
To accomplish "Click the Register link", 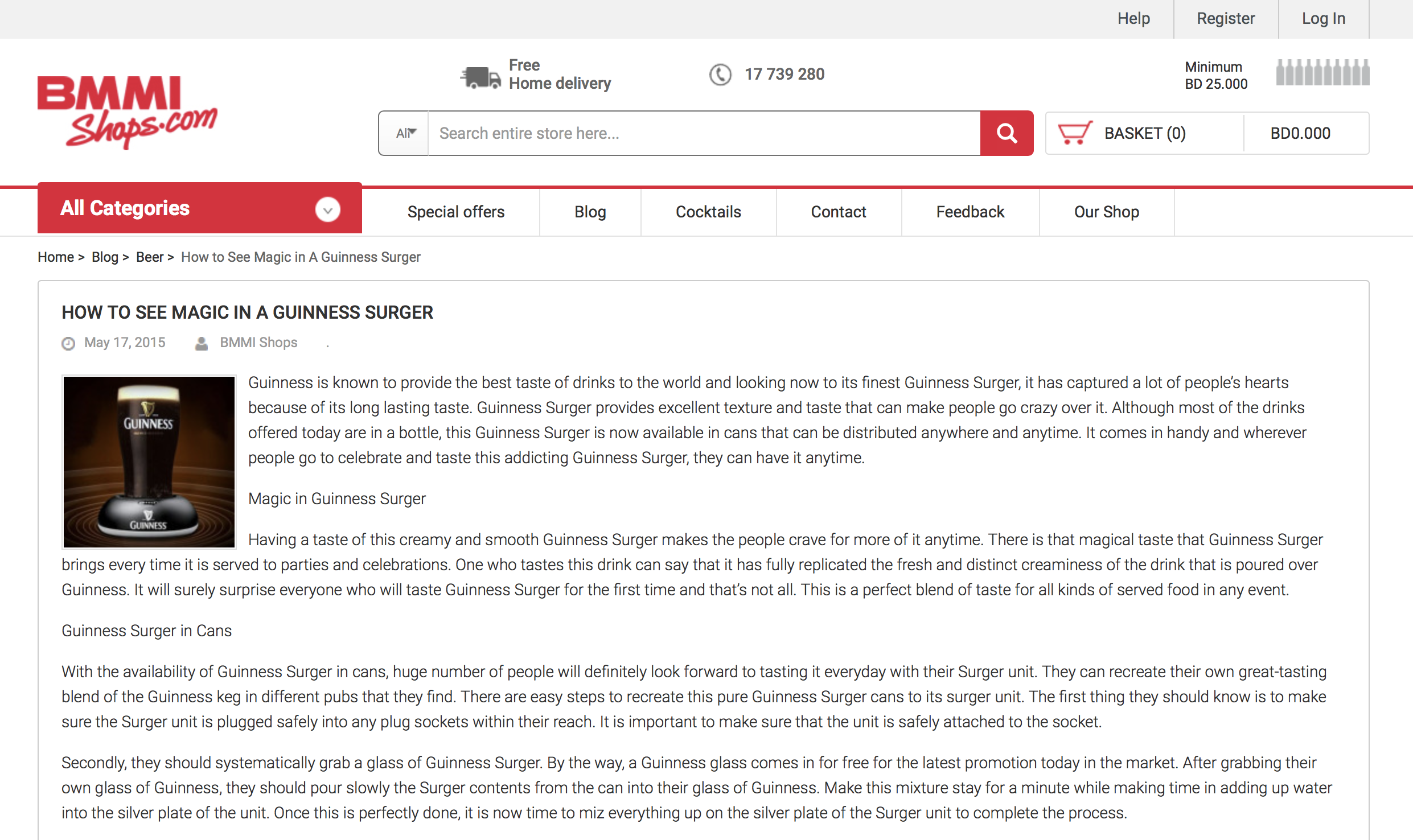I will [x=1226, y=19].
